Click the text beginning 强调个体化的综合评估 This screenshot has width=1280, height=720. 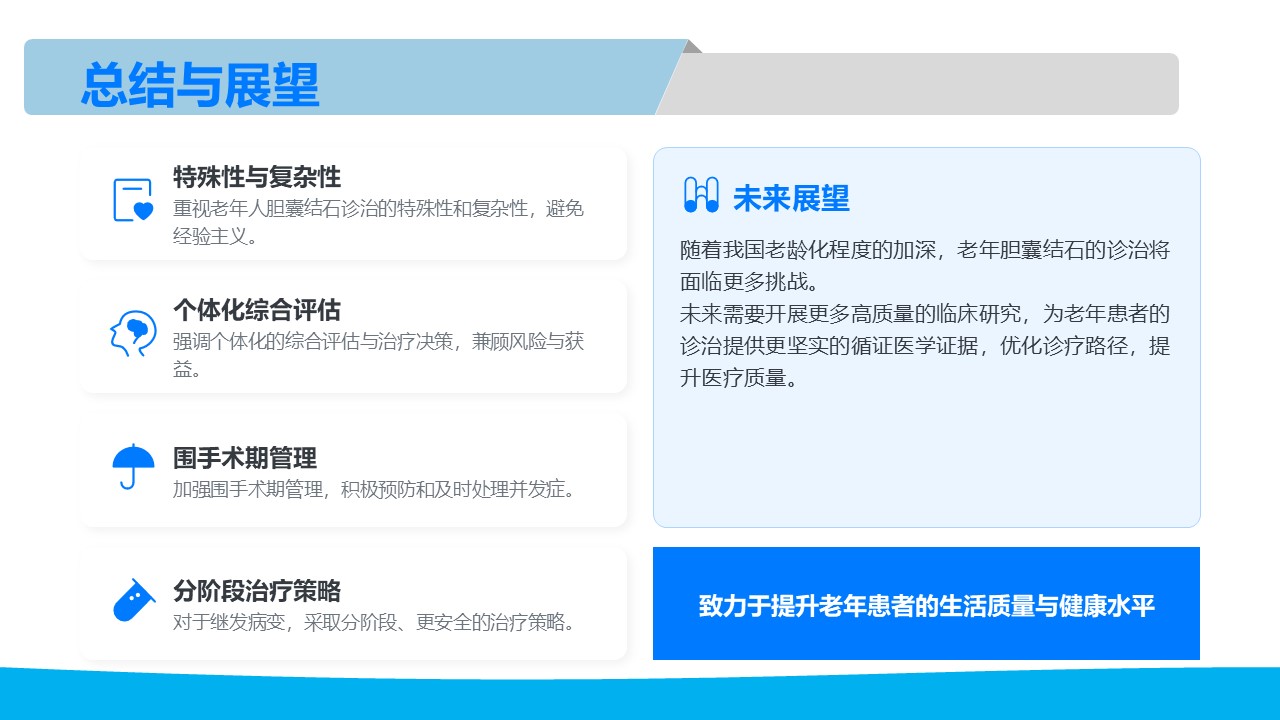coord(378,355)
